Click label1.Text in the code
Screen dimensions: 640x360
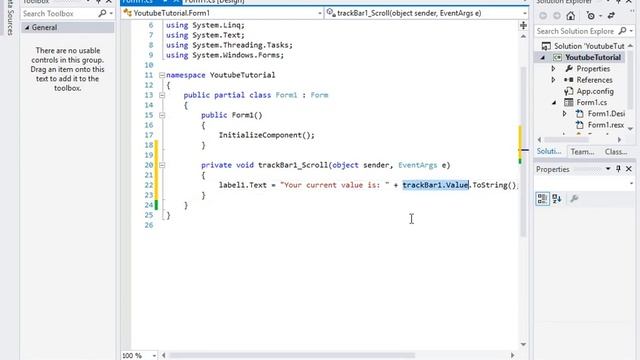243,185
